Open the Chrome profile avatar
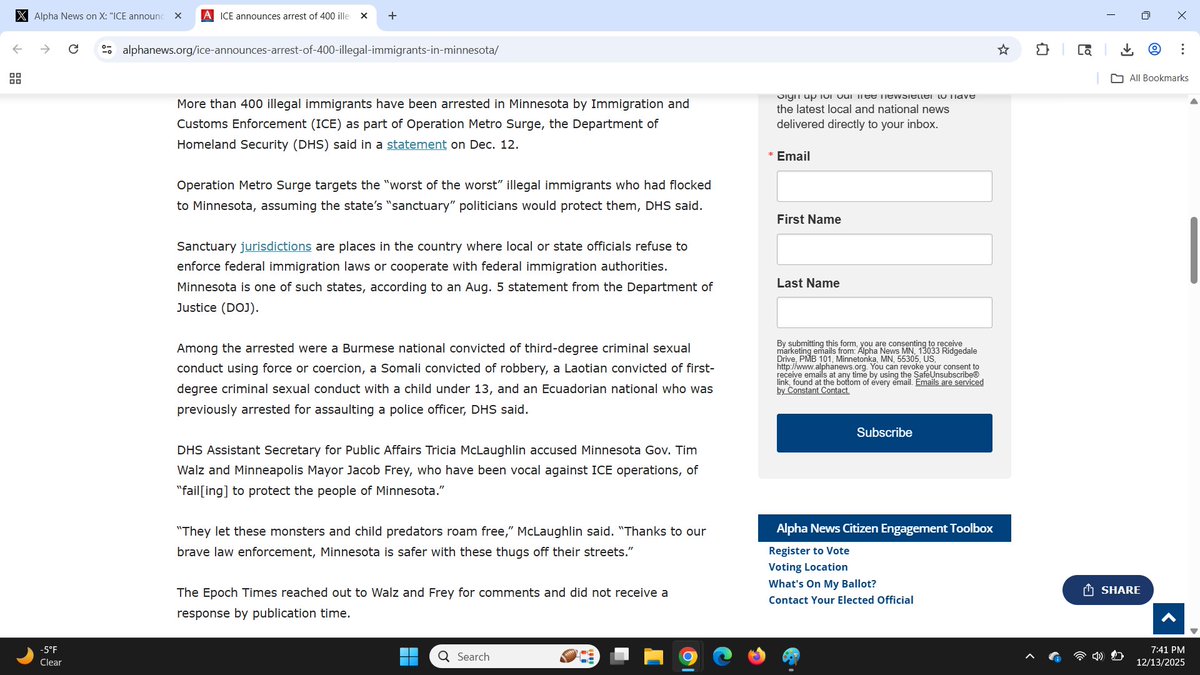Viewport: 1200px width, 675px height. click(1155, 49)
